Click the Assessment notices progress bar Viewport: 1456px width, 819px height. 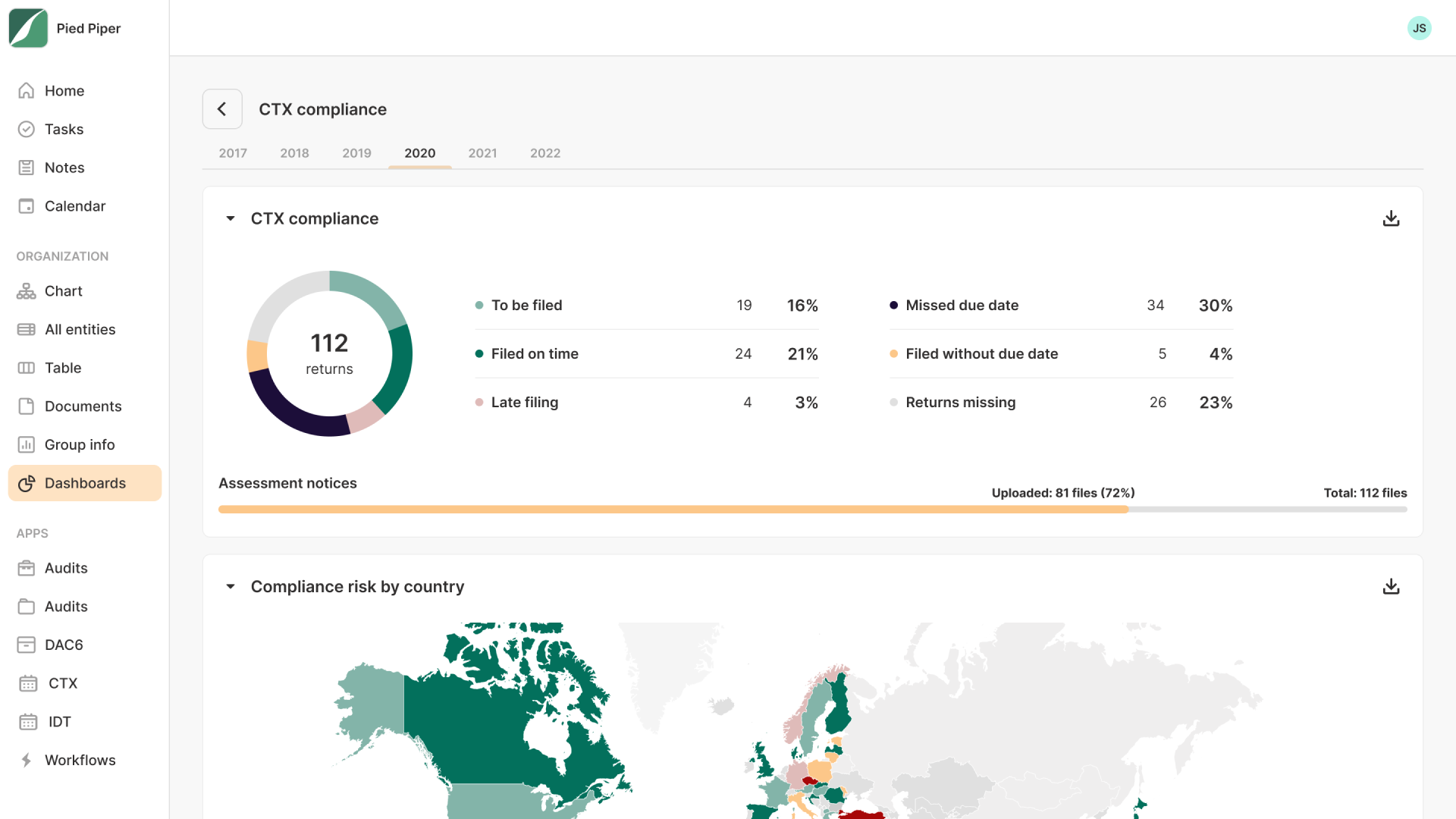point(812,510)
